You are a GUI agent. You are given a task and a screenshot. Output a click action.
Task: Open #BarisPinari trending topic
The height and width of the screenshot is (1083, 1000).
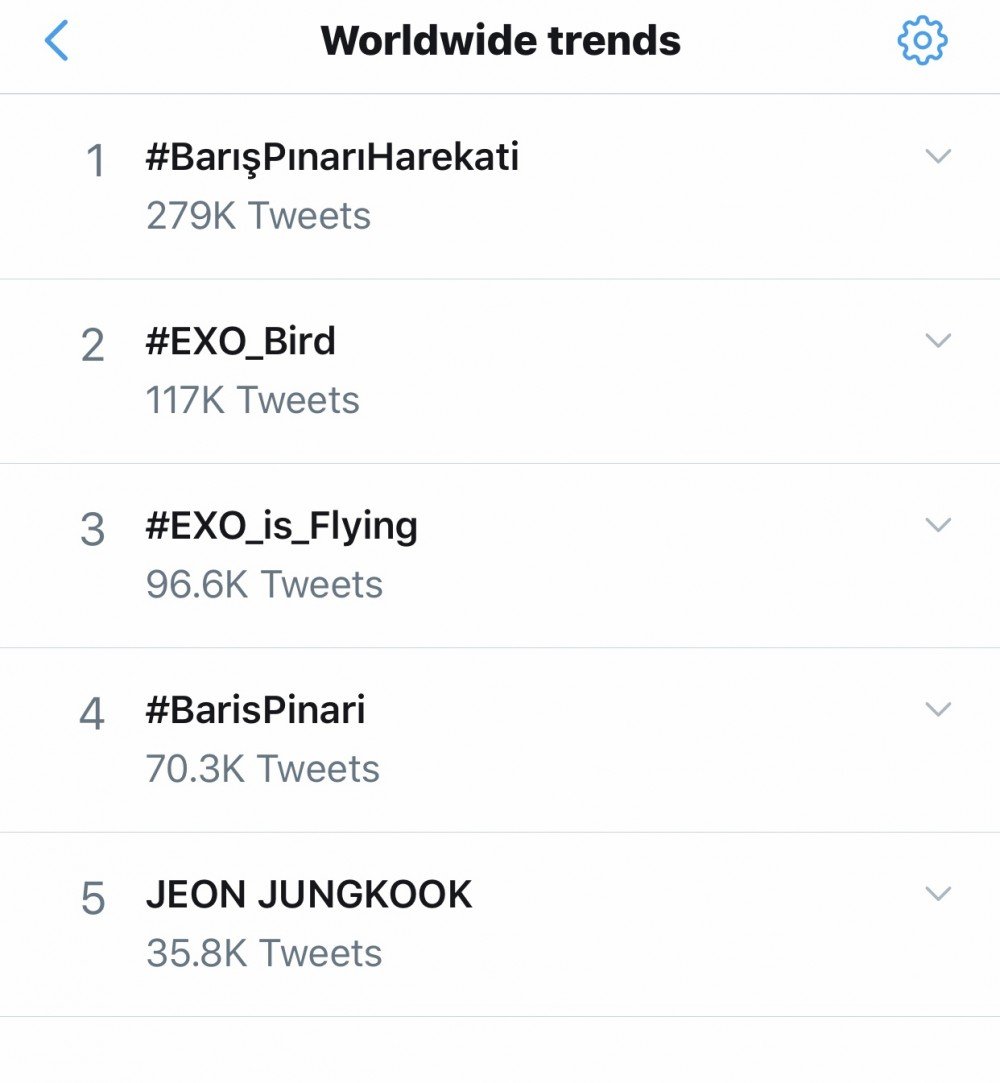pos(255,710)
